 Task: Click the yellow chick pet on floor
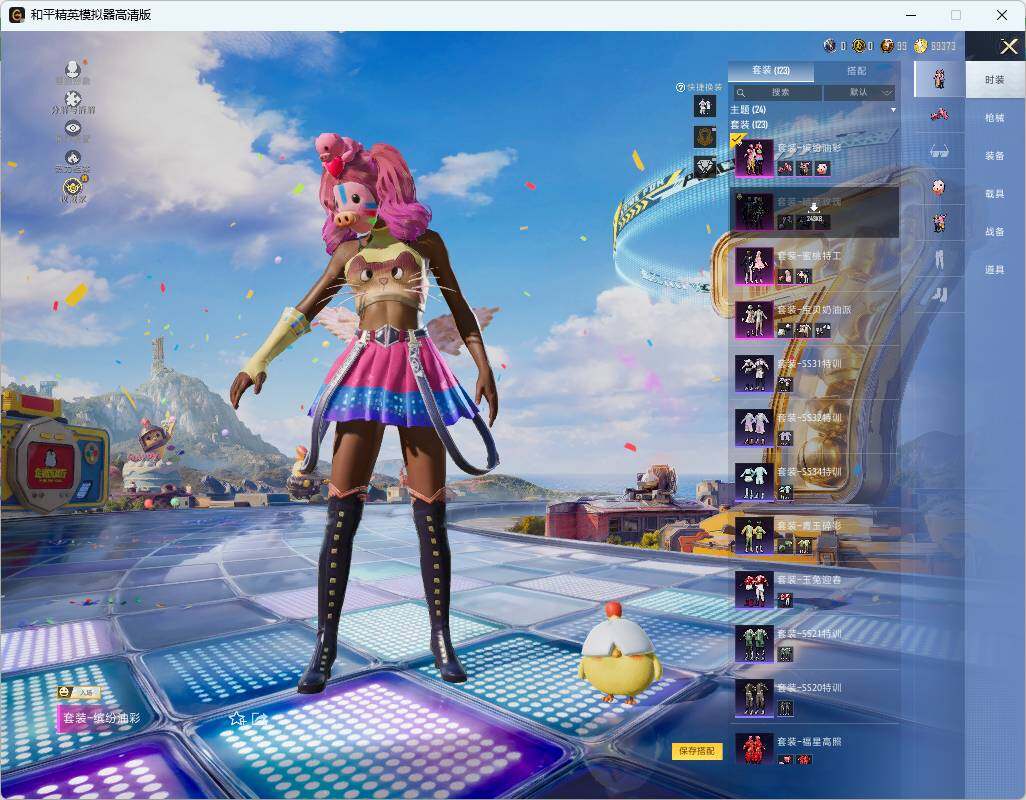click(x=620, y=653)
